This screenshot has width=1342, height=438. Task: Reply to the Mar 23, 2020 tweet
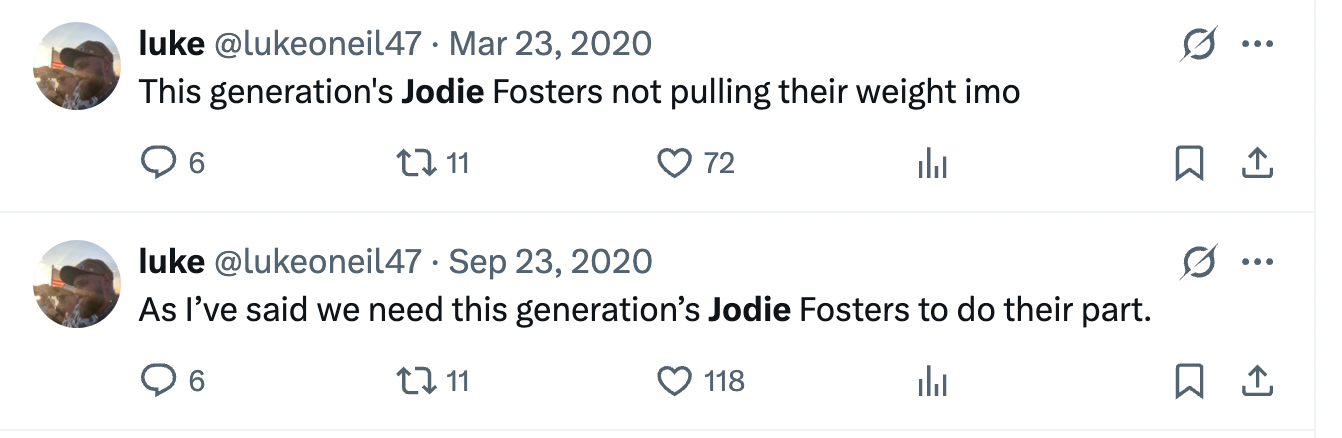(x=159, y=163)
